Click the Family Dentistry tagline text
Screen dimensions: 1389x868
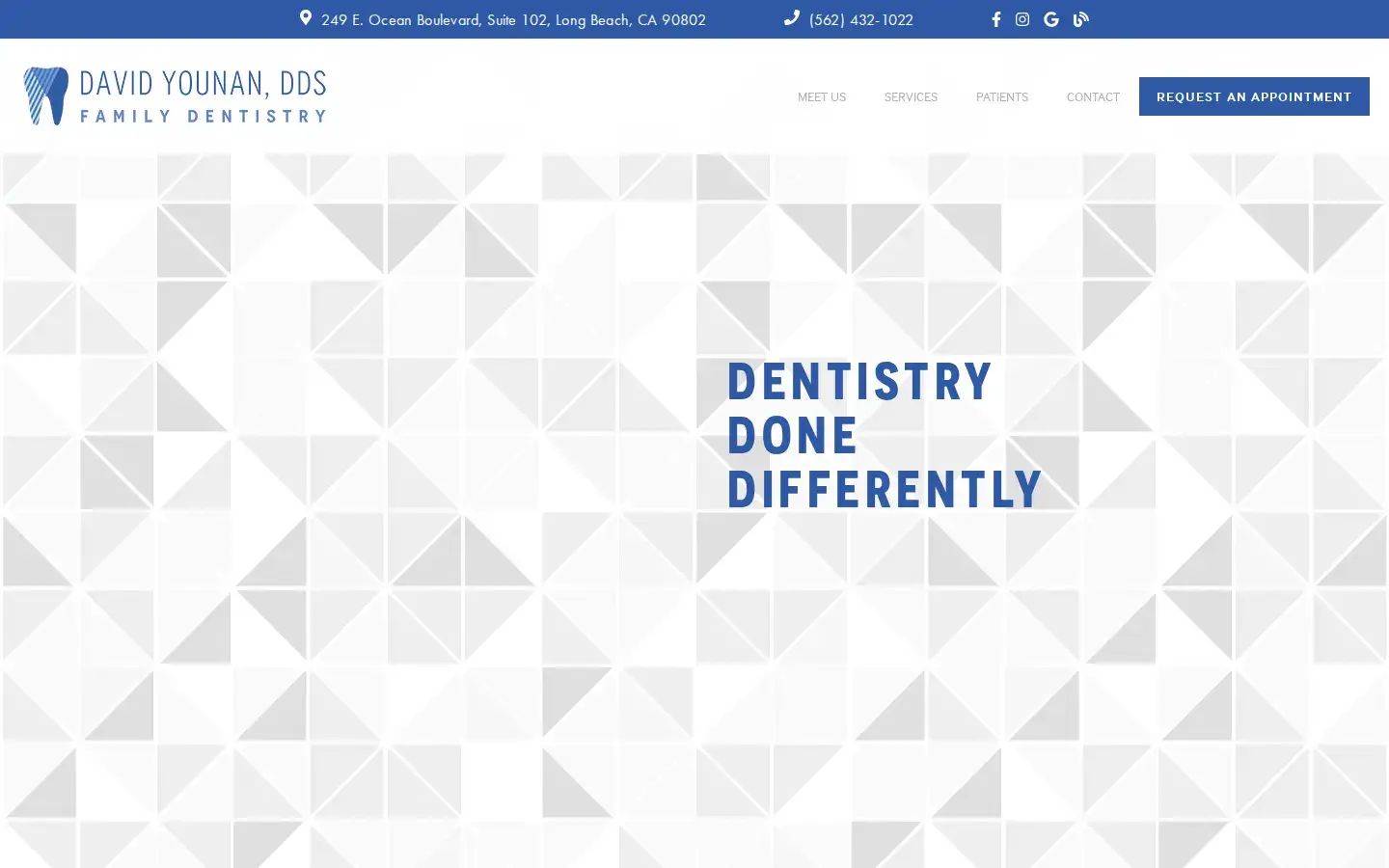[203, 116]
